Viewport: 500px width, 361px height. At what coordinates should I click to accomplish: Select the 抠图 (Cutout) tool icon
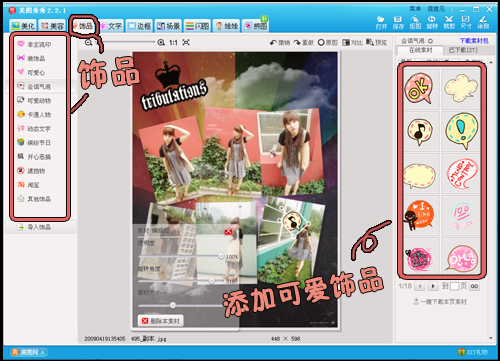[415, 22]
